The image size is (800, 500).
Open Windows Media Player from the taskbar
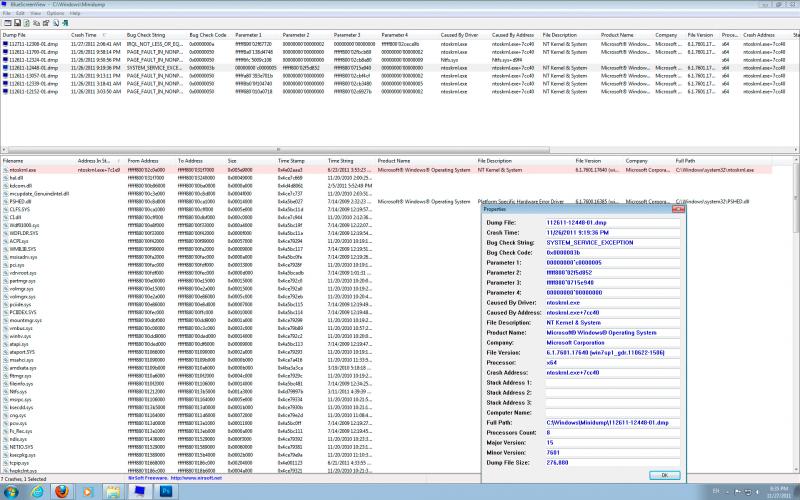click(87, 491)
